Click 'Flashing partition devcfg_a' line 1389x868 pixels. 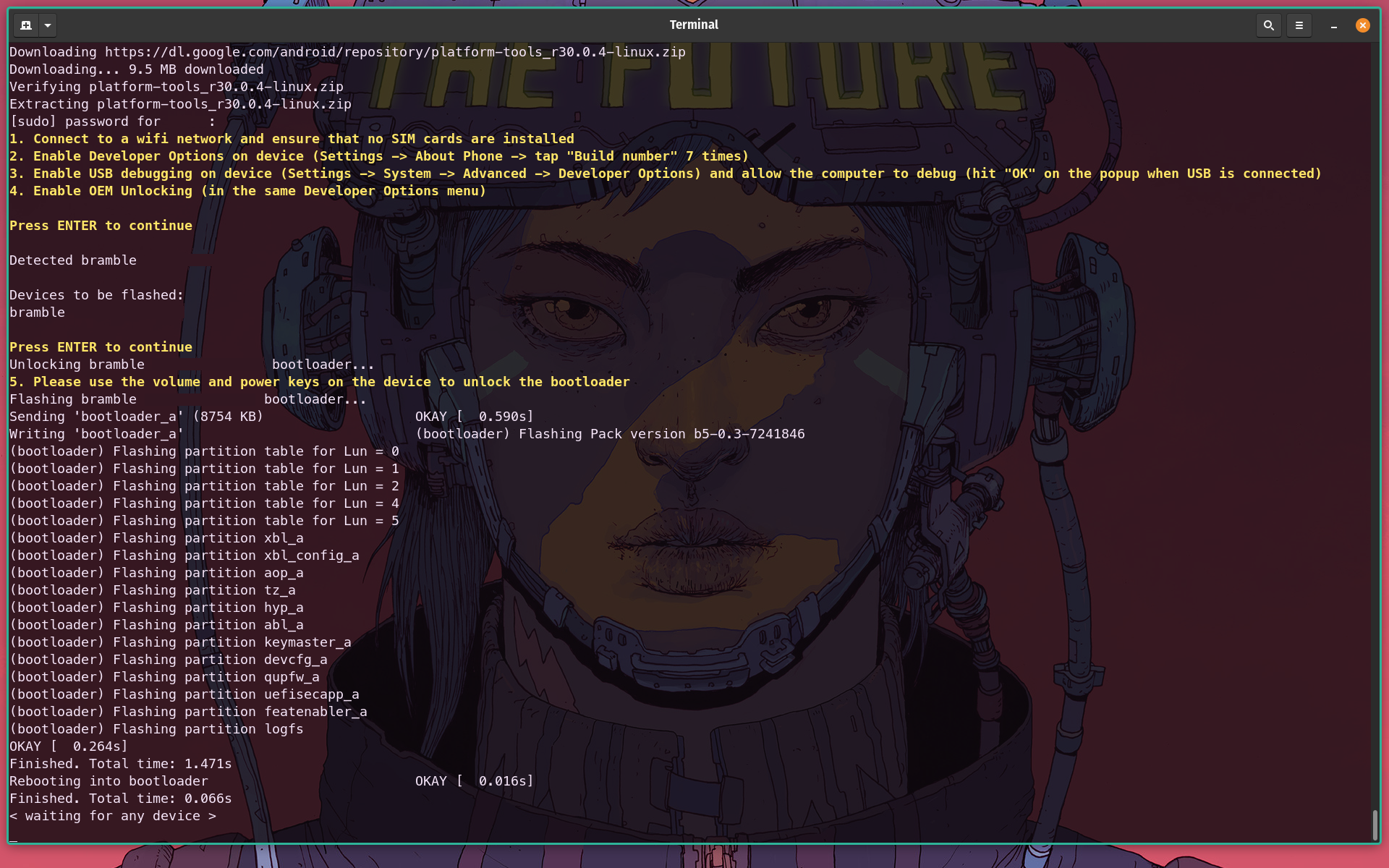(x=169, y=660)
